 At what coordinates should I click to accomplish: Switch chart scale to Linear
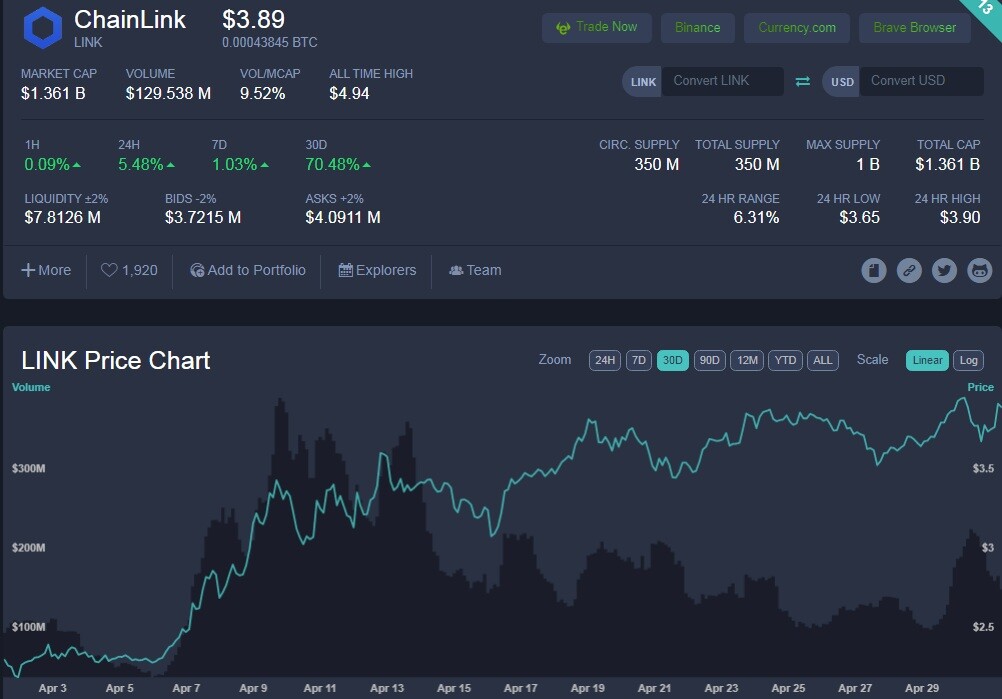tap(927, 360)
